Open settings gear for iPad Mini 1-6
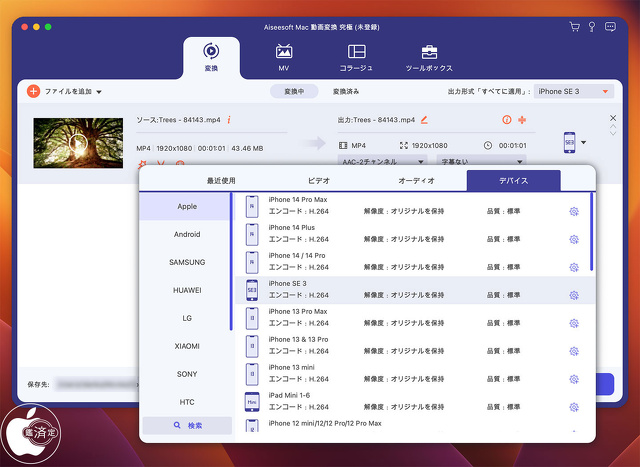The image size is (640, 467). [x=574, y=407]
